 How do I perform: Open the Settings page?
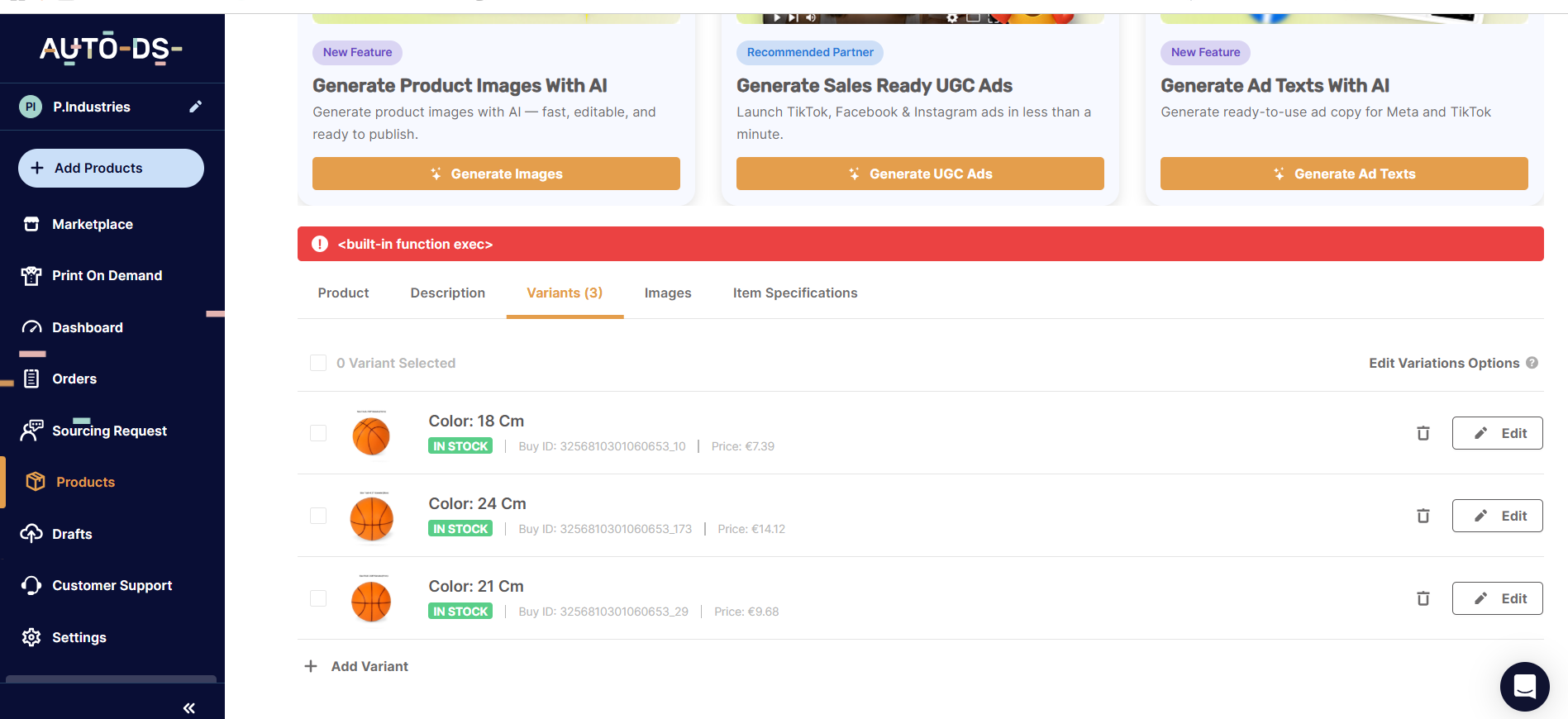point(79,637)
